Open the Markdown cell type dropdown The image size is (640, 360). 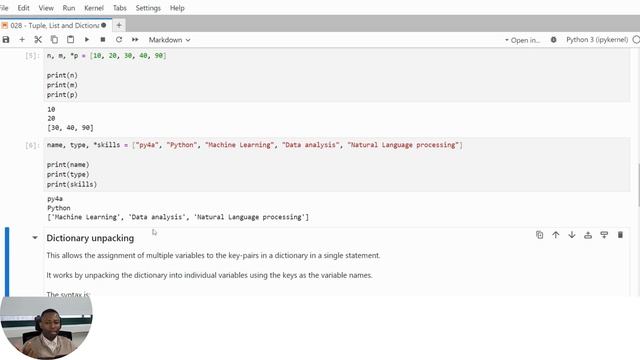pos(169,40)
